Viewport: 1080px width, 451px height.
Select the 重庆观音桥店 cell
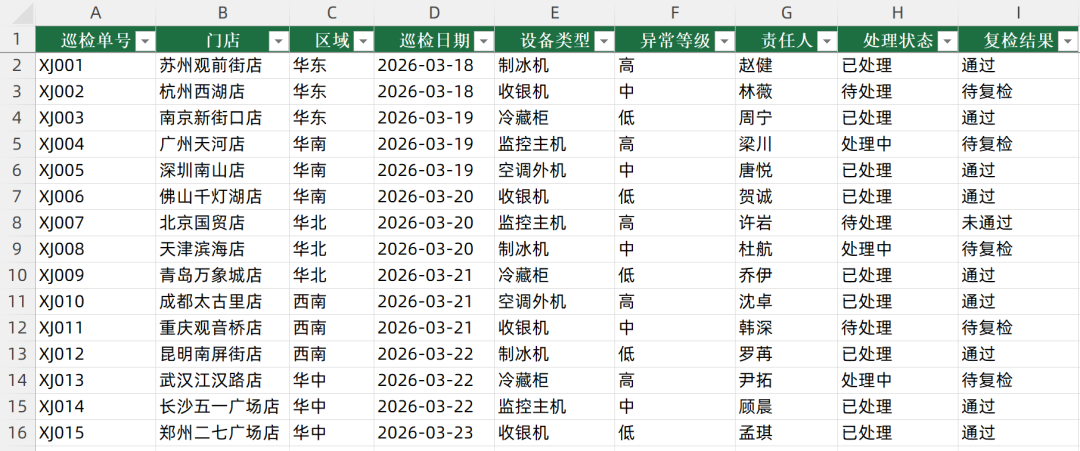pyautogui.click(x=222, y=327)
